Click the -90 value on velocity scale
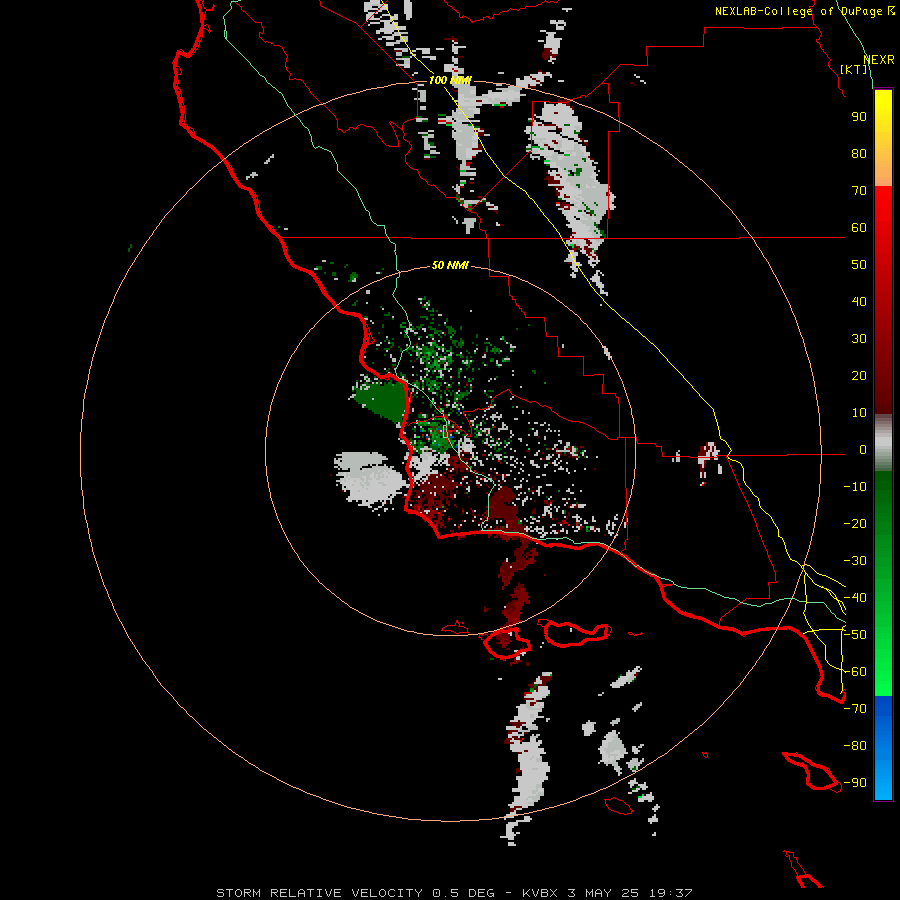Image resolution: width=900 pixels, height=900 pixels. point(855,783)
